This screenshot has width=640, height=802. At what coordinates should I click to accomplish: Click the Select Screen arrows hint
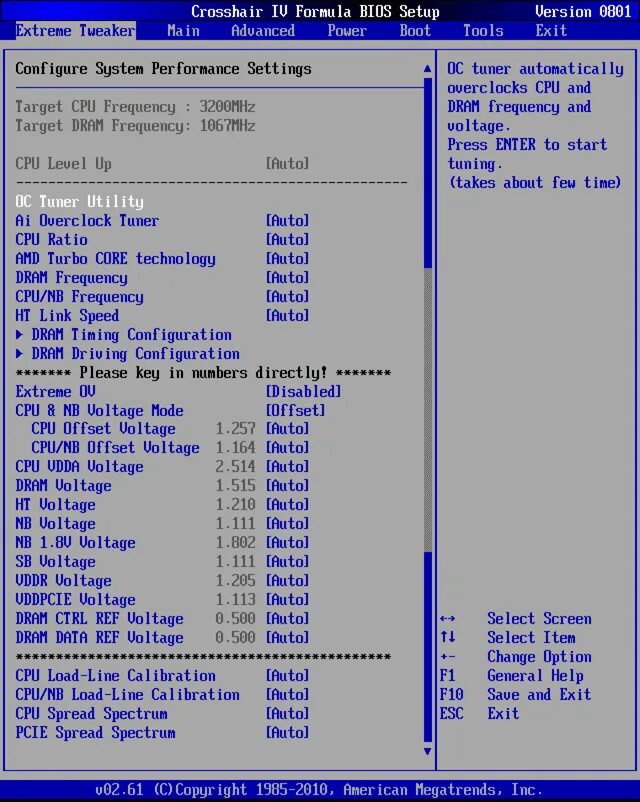pyautogui.click(x=516, y=618)
